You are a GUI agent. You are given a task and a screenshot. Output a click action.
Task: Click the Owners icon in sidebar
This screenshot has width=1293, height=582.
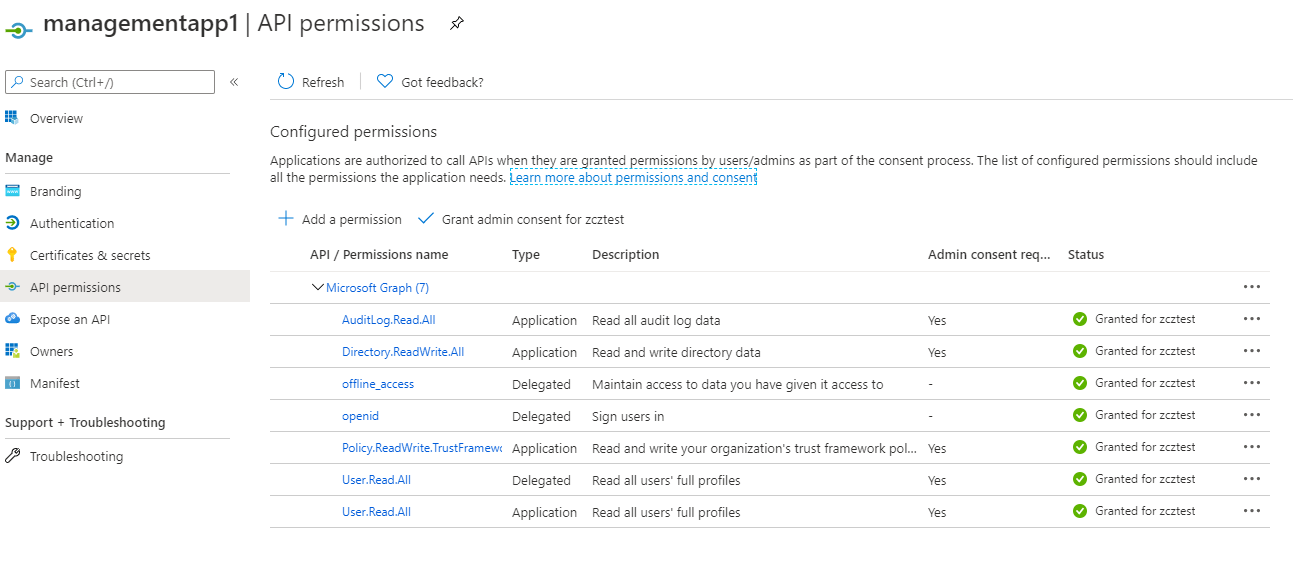coord(12,351)
